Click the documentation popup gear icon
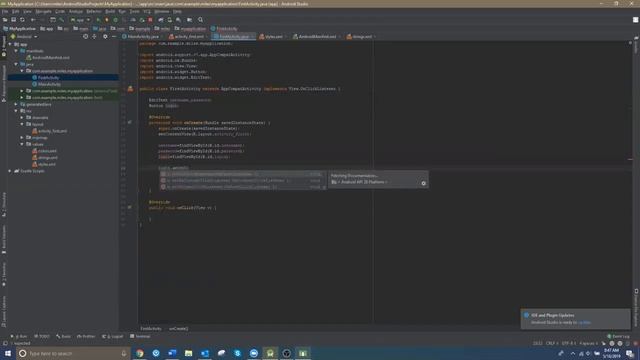The image size is (640, 360). click(423, 183)
